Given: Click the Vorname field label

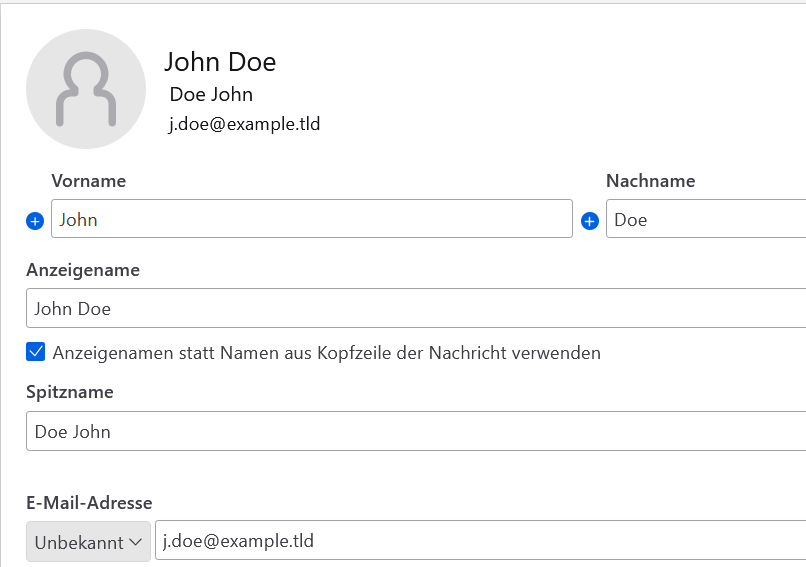Looking at the screenshot, I should (x=88, y=181).
